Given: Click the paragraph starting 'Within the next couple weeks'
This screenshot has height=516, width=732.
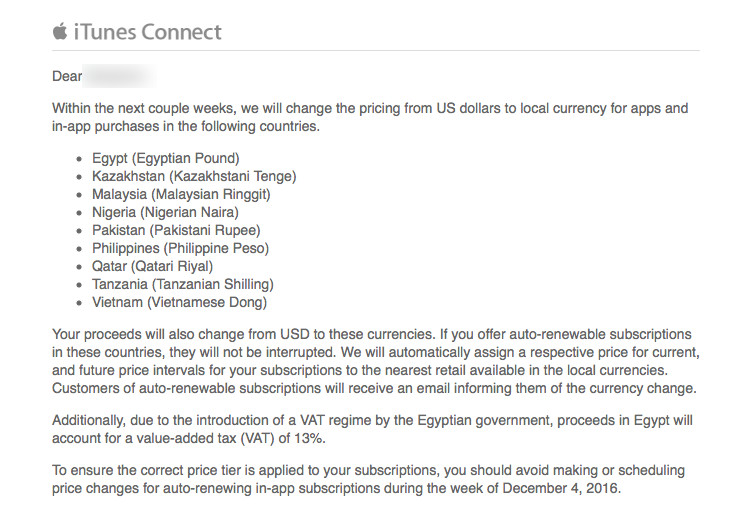Looking at the screenshot, I should pyautogui.click(x=370, y=116).
